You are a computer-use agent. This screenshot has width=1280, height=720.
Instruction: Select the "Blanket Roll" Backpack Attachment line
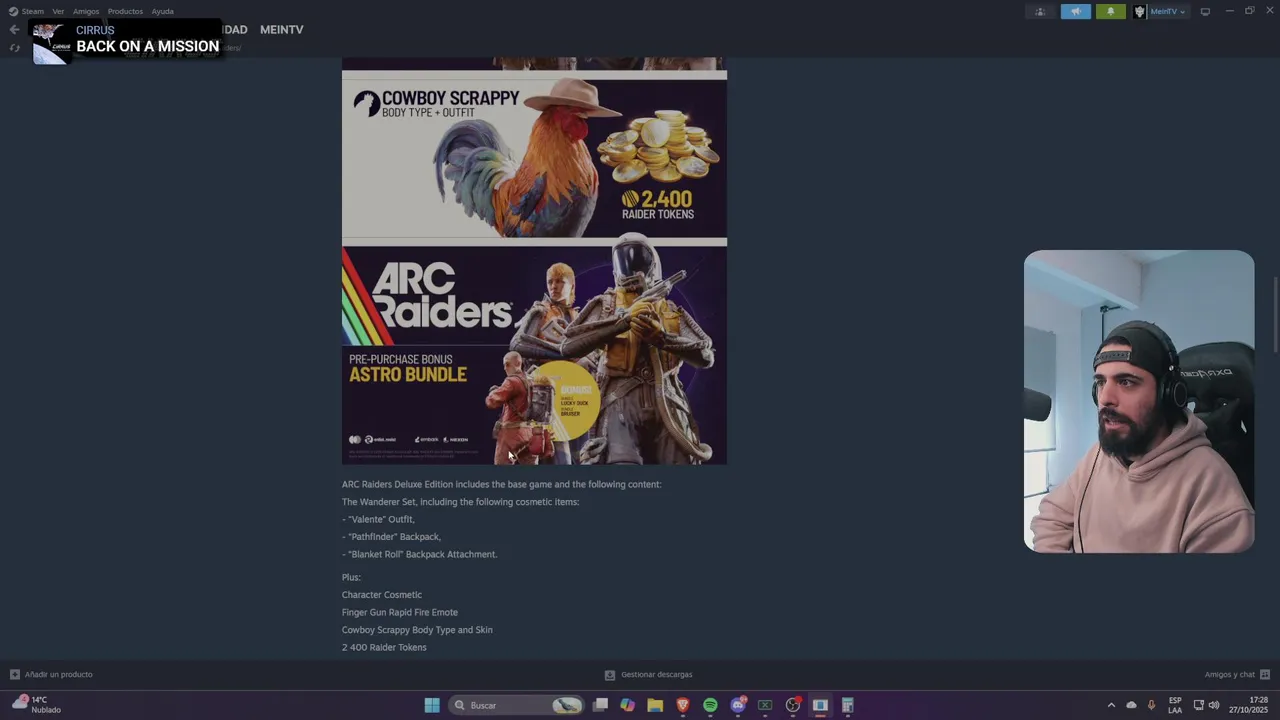pyautogui.click(x=419, y=555)
